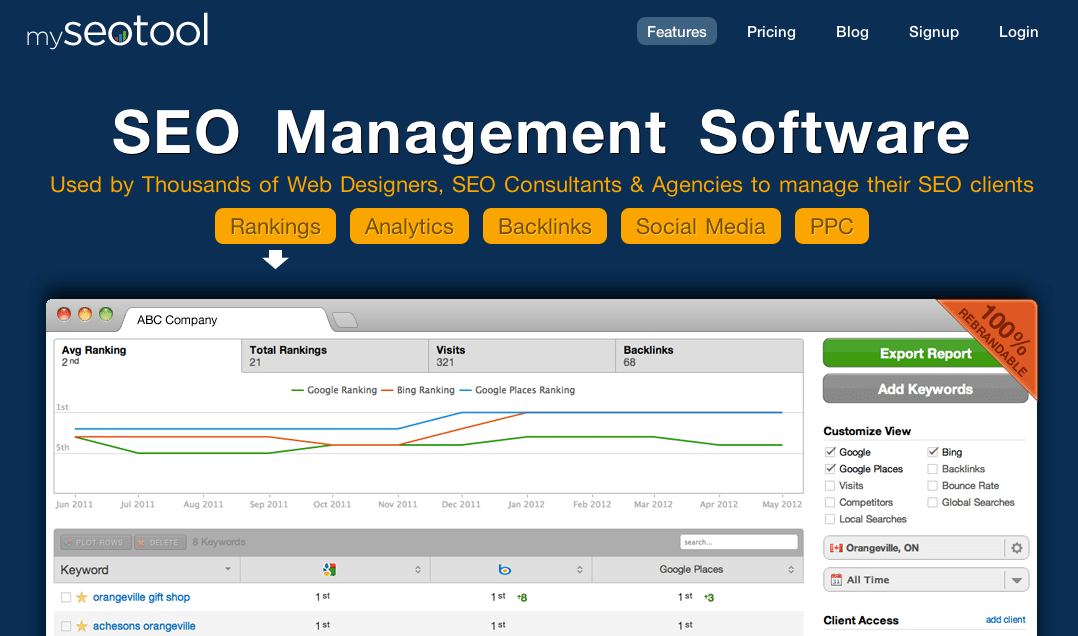Select the Backlinks feature tab
The width and height of the screenshot is (1078, 636).
(x=545, y=226)
